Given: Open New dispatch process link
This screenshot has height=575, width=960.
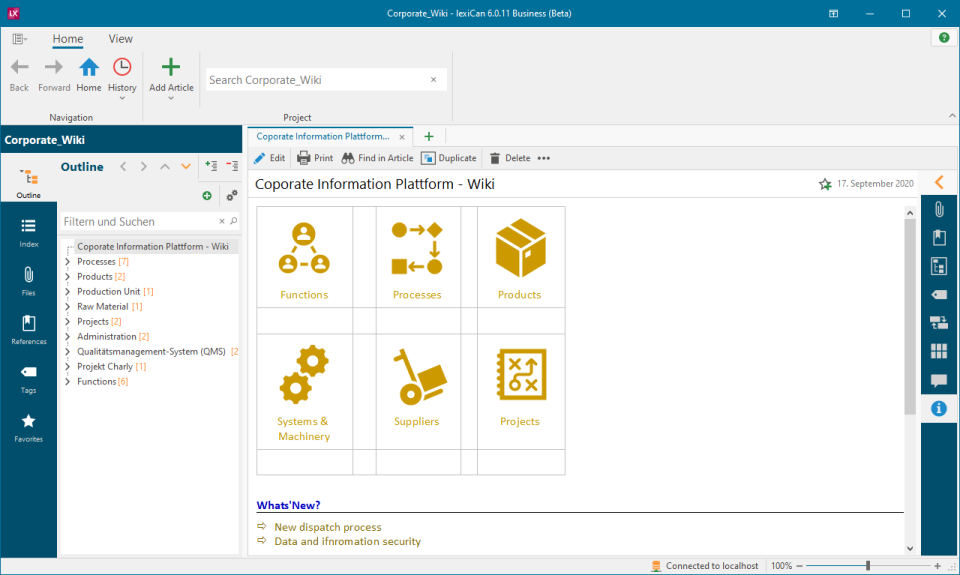Looking at the screenshot, I should pyautogui.click(x=328, y=527).
